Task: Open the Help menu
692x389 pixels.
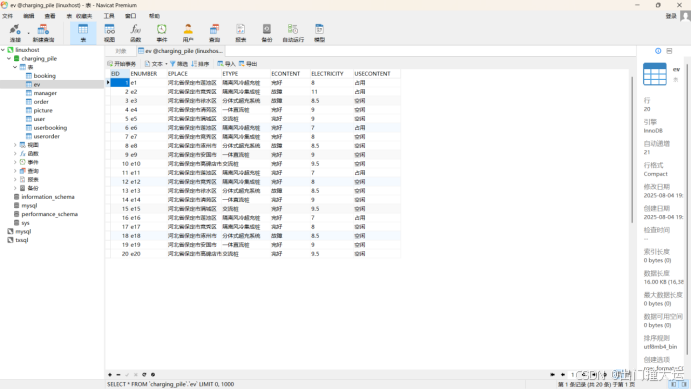Action: pyautogui.click(x=154, y=16)
